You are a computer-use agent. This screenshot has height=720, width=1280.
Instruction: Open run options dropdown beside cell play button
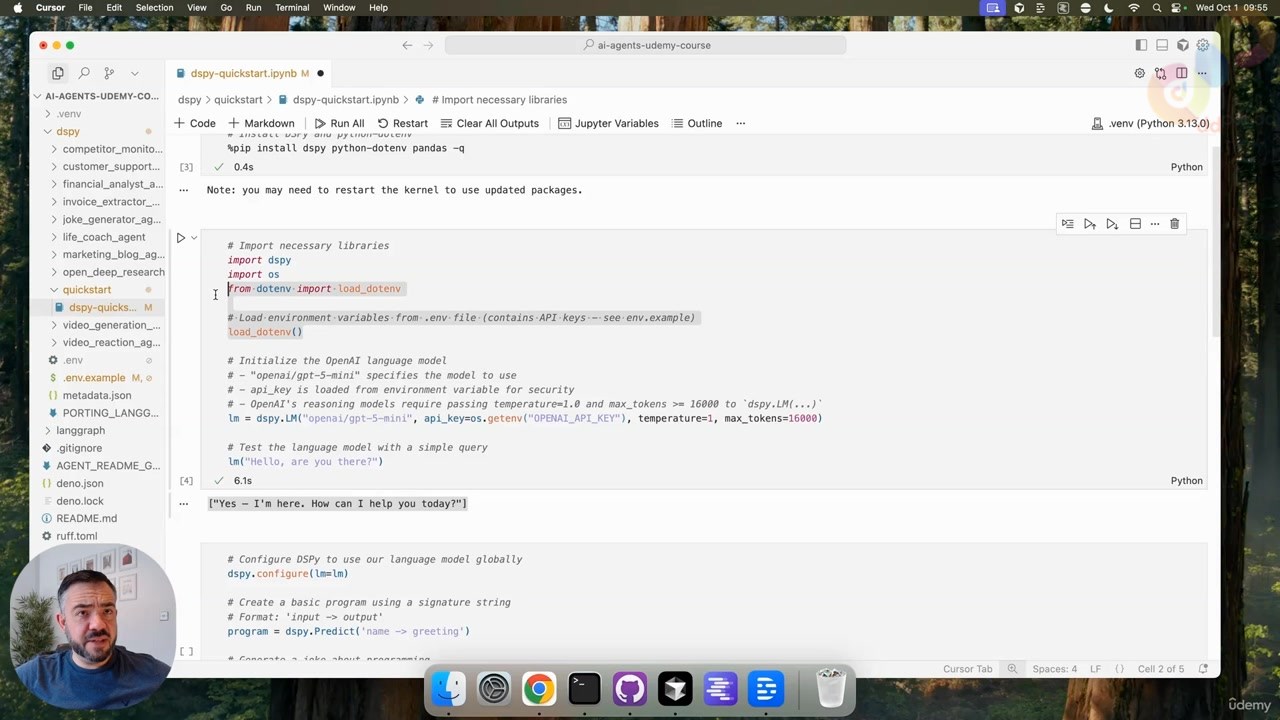point(194,238)
